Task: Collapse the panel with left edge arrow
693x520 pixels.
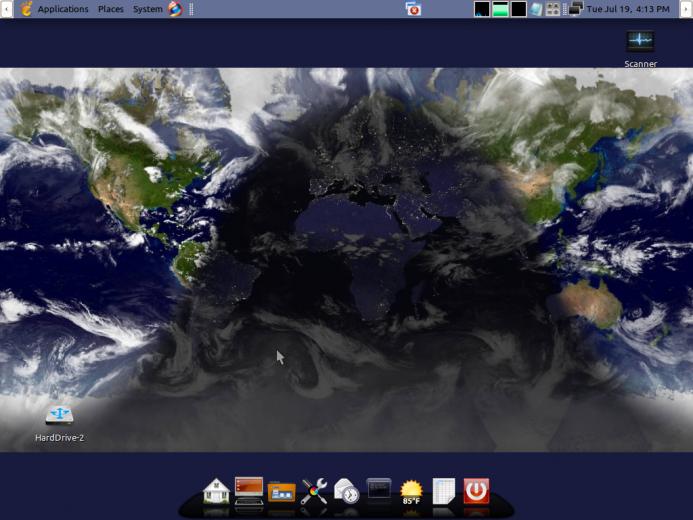Action: [6, 9]
